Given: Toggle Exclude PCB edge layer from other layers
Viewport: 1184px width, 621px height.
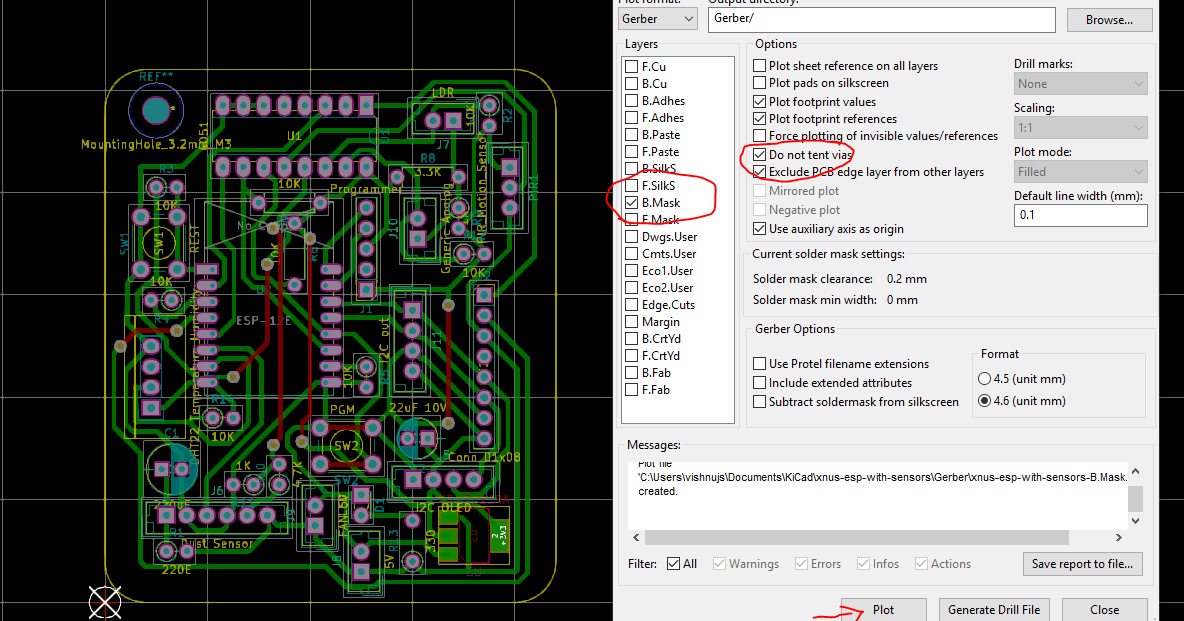Looking at the screenshot, I should (759, 171).
